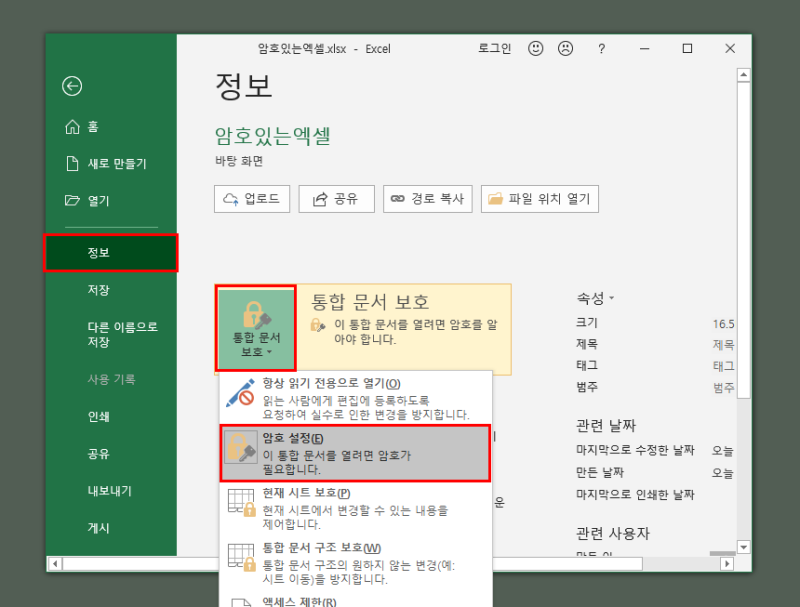Click the green 암호있는엑셀 workbook title
The height and width of the screenshot is (607, 800).
coord(273,136)
